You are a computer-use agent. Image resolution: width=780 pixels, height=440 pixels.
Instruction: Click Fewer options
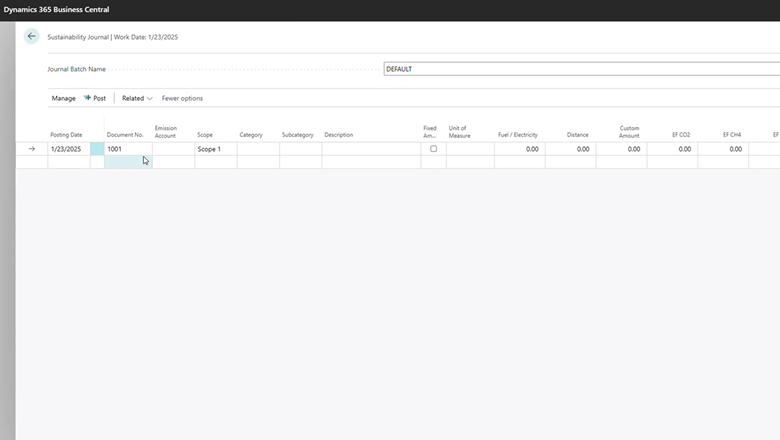tap(182, 98)
